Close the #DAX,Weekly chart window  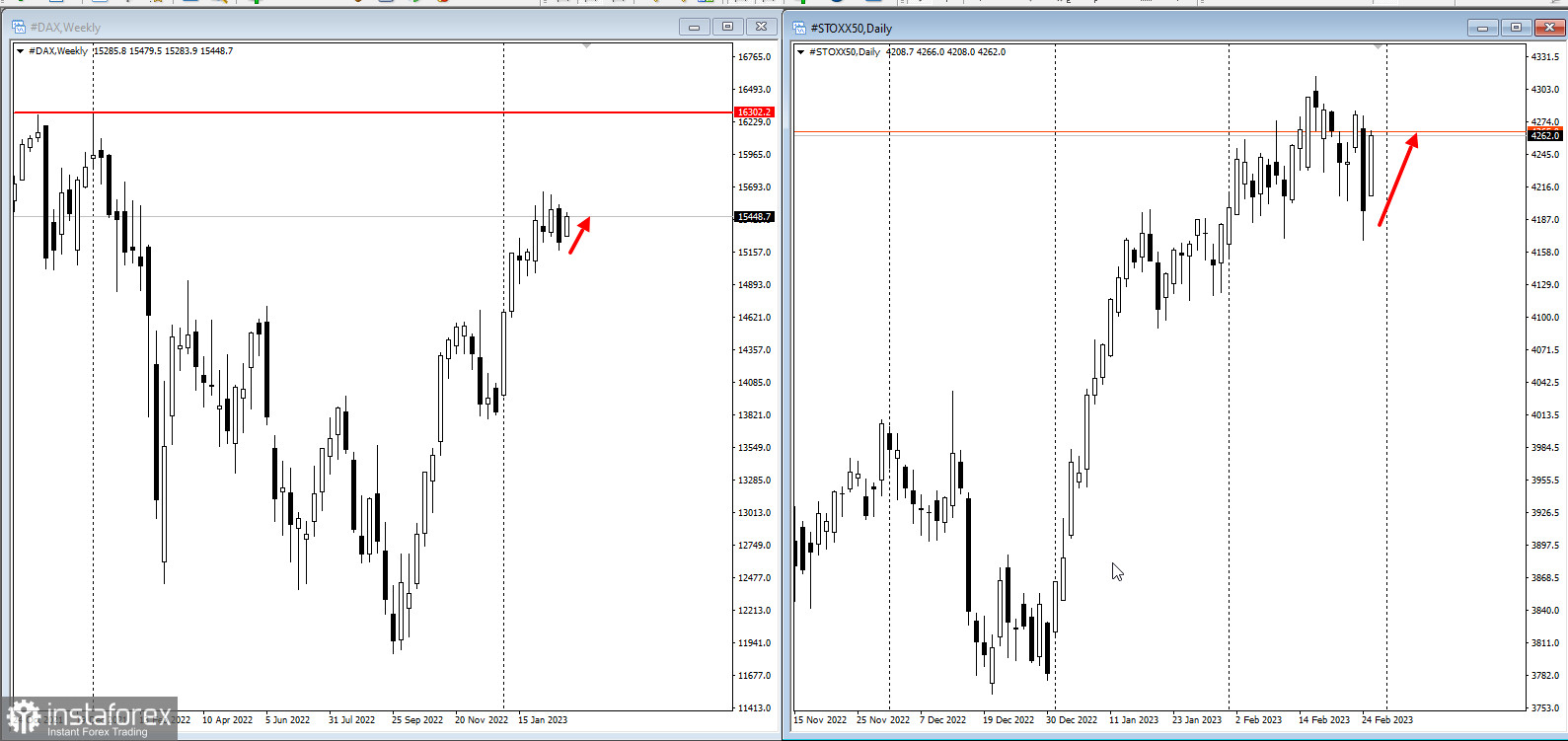click(762, 27)
